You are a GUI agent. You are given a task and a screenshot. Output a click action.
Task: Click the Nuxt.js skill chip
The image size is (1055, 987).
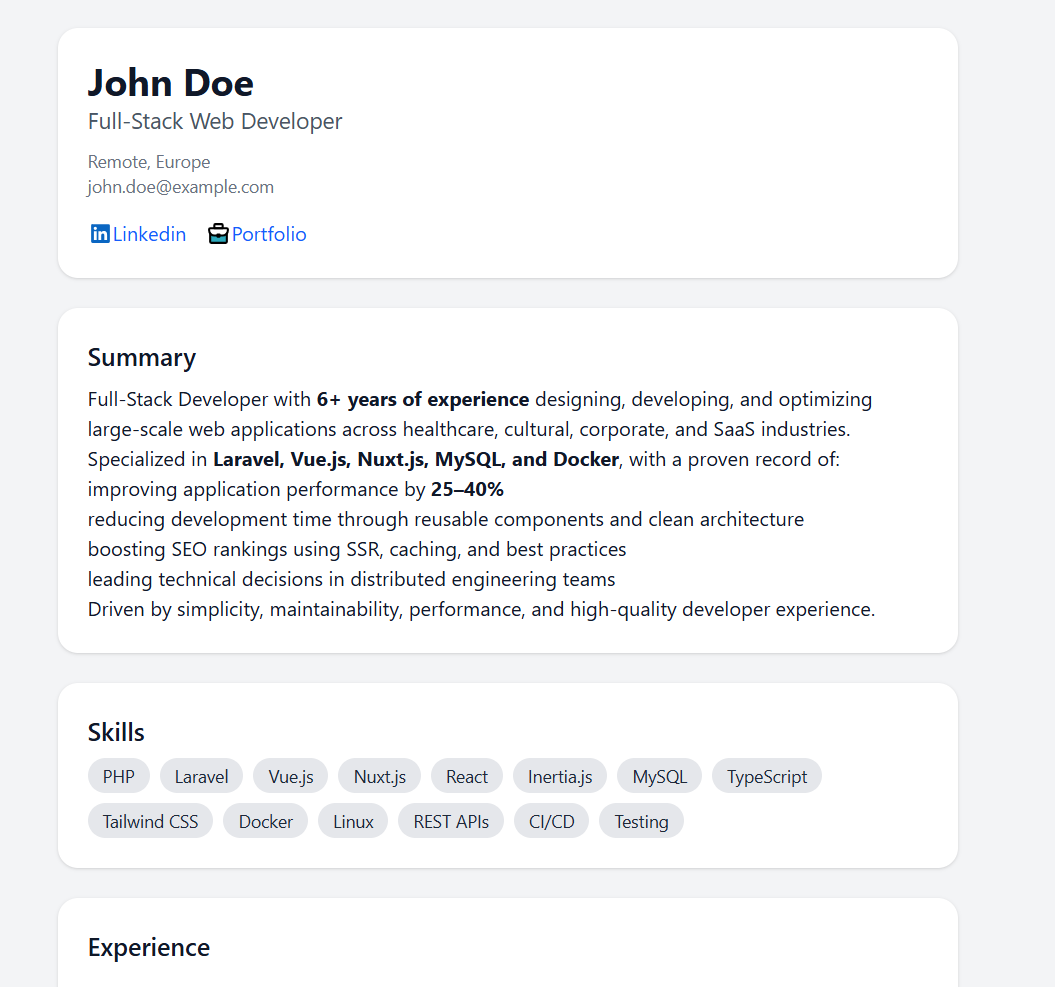379,776
